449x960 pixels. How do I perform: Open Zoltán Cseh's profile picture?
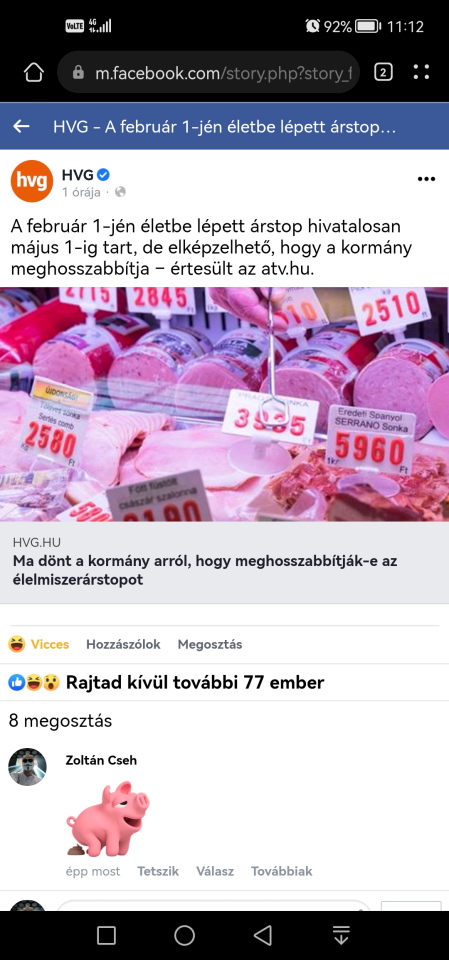28,767
